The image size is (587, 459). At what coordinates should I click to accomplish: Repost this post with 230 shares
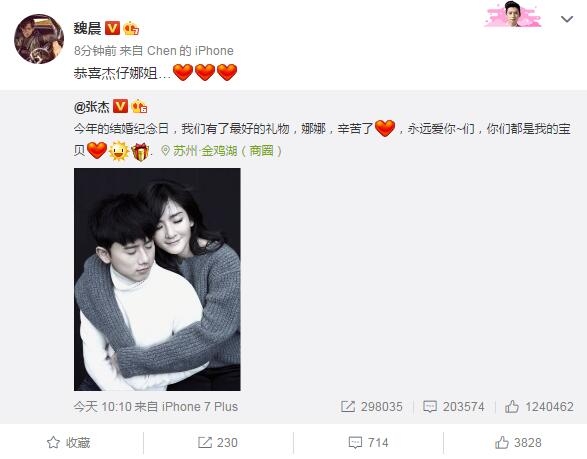coord(218,443)
